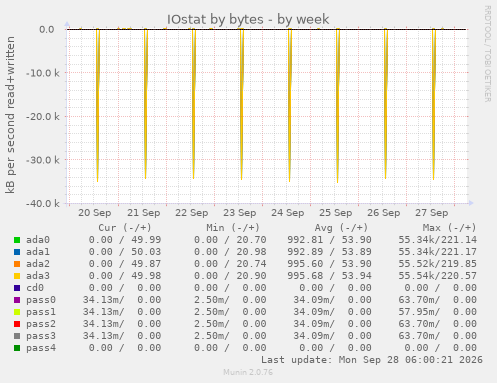Click the 20 Sep yellow I/O spike
The width and height of the screenshot is (497, 383).
tap(98, 105)
